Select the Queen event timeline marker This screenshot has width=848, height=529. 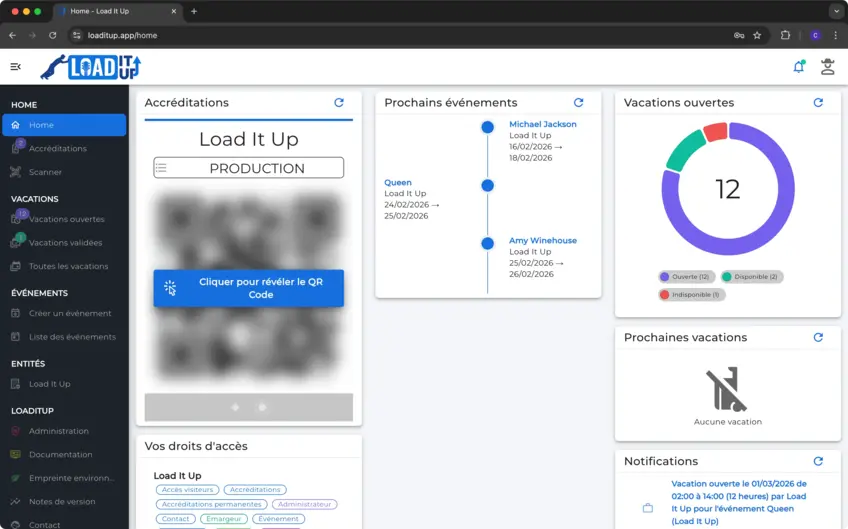[x=487, y=185]
